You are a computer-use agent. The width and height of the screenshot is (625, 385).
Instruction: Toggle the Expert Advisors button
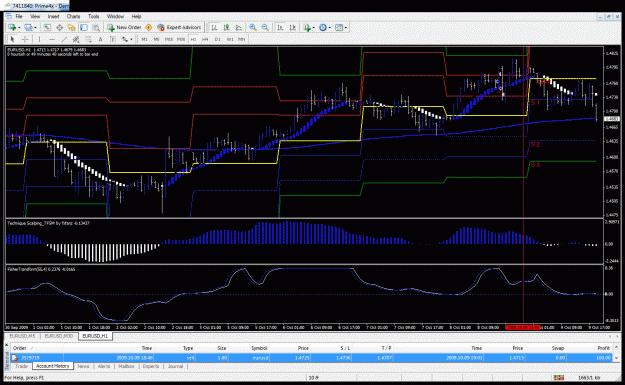179,28
